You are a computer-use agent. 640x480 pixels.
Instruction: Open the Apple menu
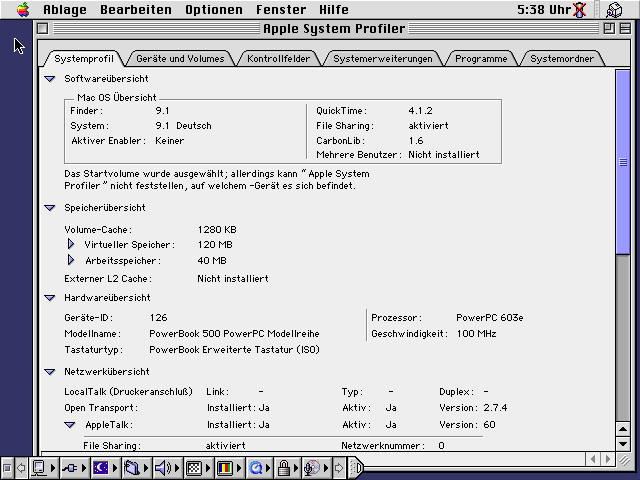click(23, 9)
